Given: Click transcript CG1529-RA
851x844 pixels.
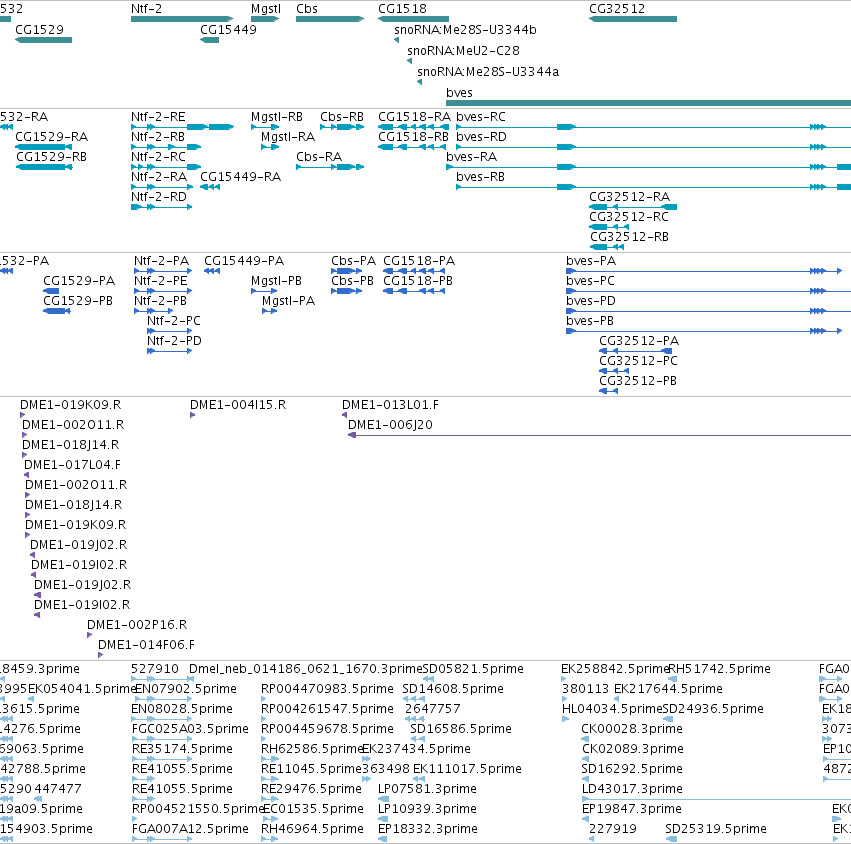Looking at the screenshot, I should pos(43,147).
